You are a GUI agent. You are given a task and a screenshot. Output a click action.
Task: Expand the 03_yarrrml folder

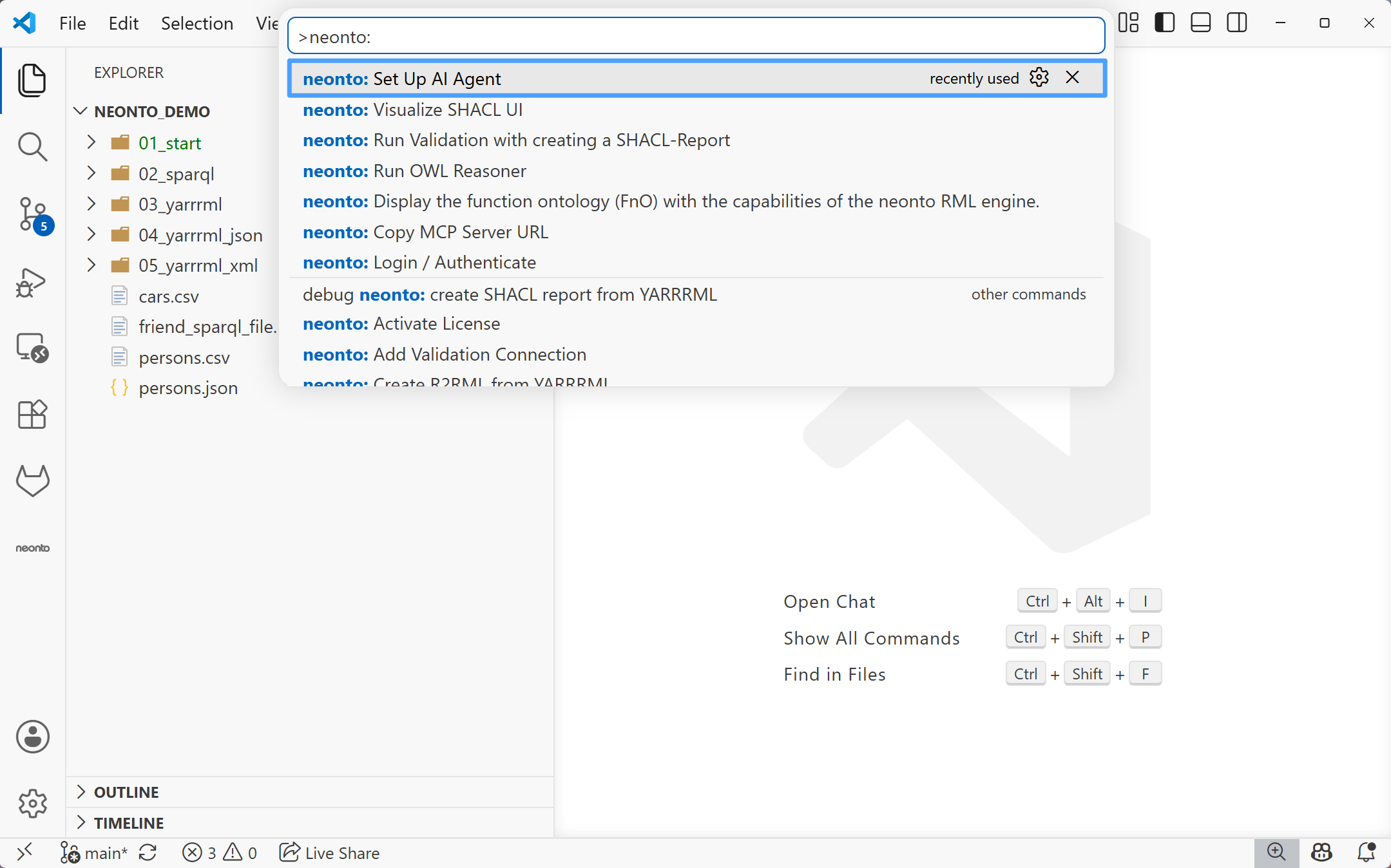[x=91, y=204]
